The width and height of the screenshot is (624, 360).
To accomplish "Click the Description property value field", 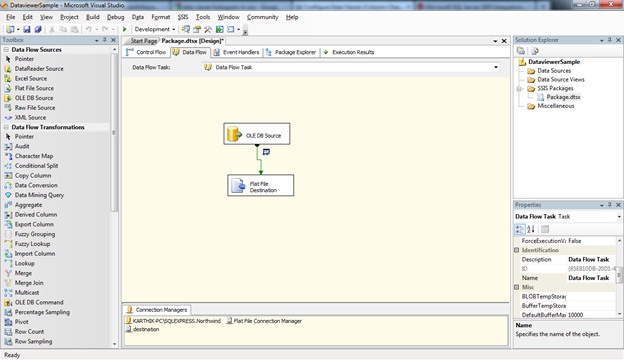I will 591,259.
